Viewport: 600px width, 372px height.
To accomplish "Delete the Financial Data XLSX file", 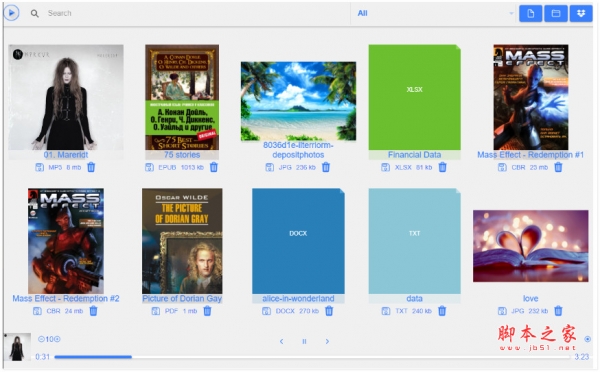I will (442, 167).
